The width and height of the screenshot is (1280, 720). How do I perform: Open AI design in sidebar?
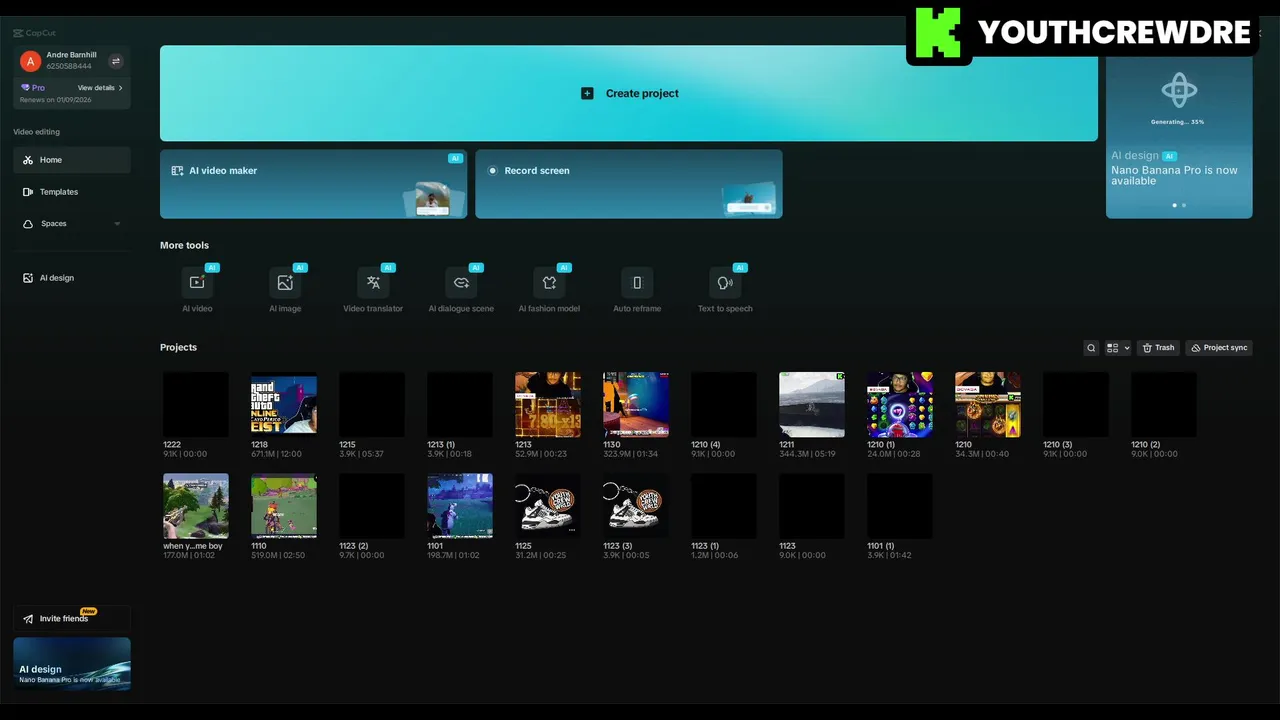(x=72, y=278)
